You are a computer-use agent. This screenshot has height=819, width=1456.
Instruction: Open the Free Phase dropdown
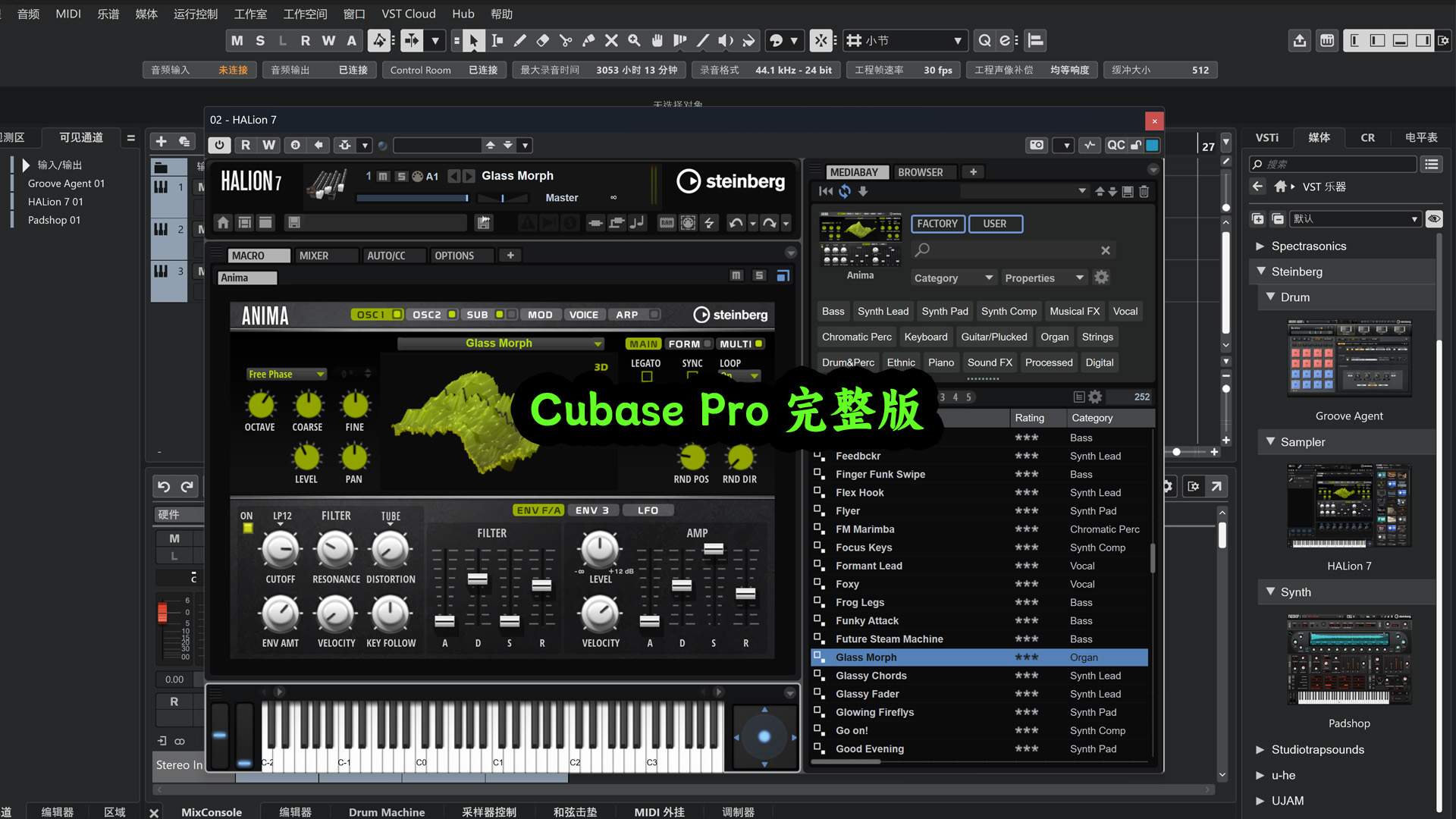(x=286, y=373)
